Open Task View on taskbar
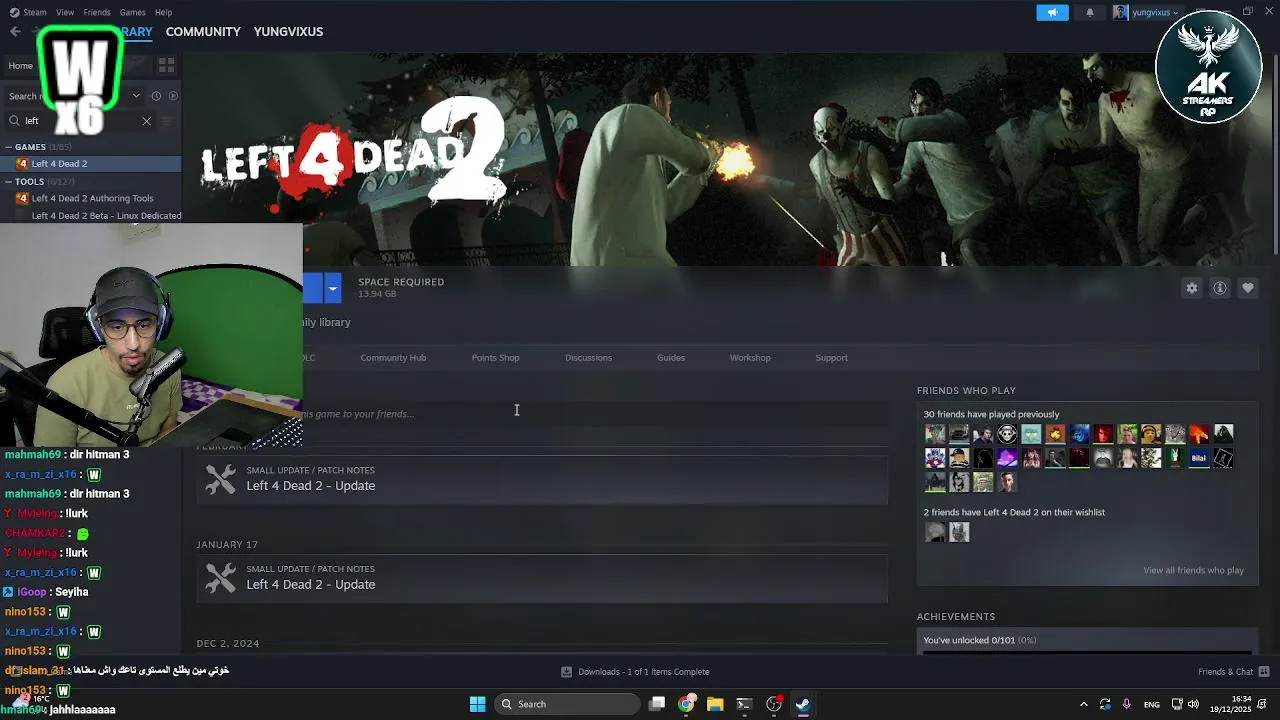Image resolution: width=1280 pixels, height=720 pixels. coord(657,704)
